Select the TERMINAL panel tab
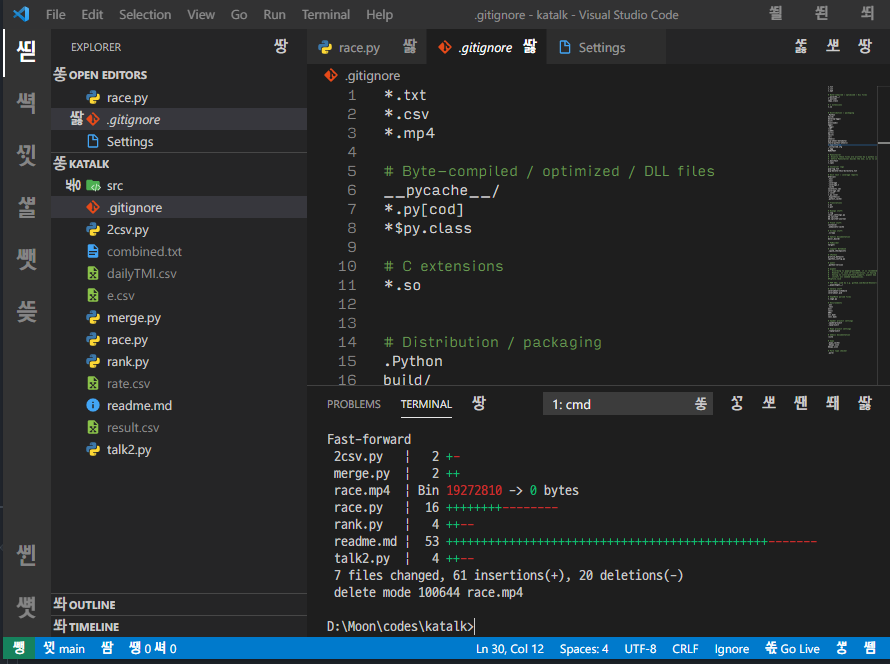 tap(426, 404)
